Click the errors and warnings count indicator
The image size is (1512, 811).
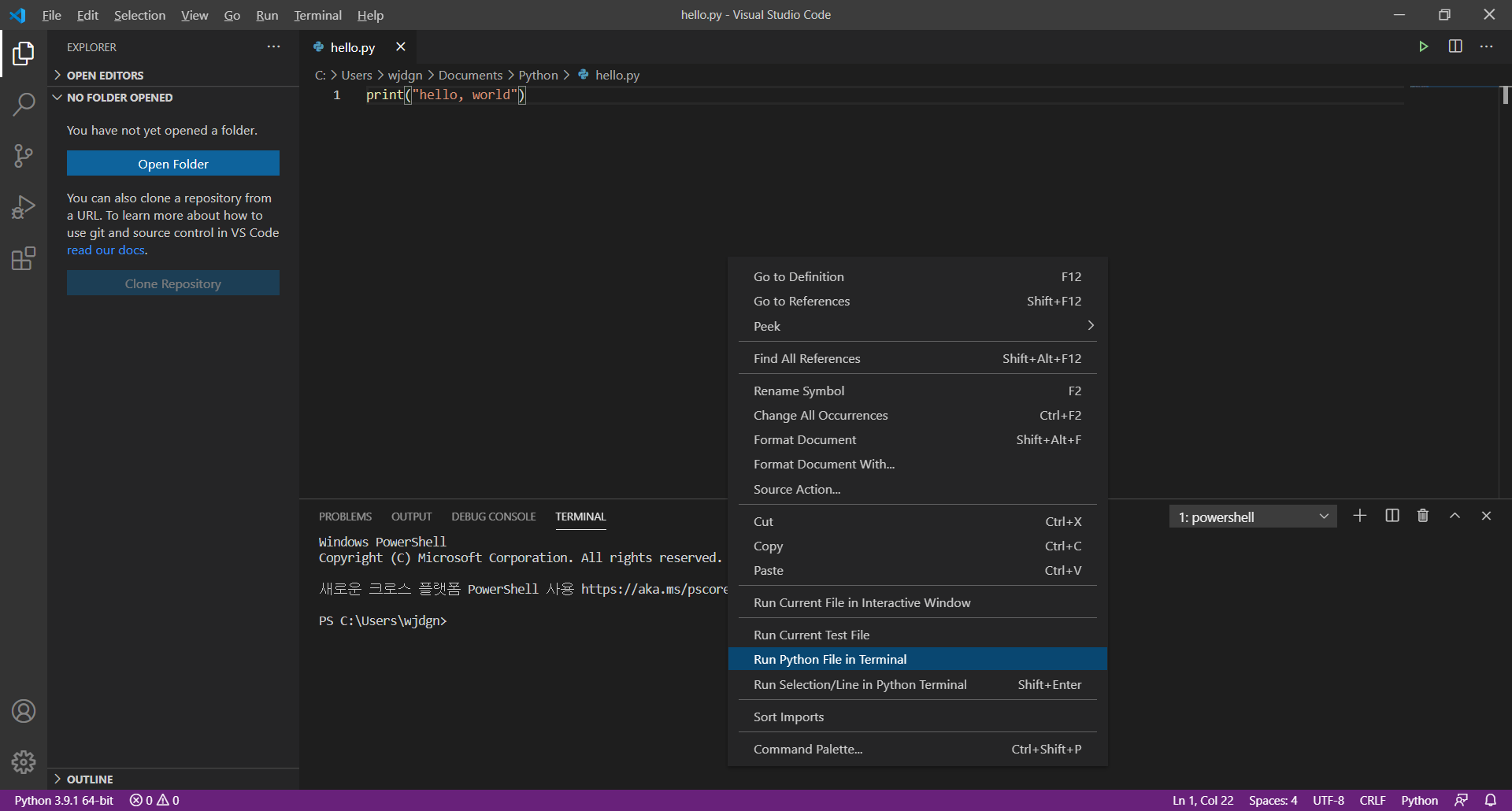point(154,800)
